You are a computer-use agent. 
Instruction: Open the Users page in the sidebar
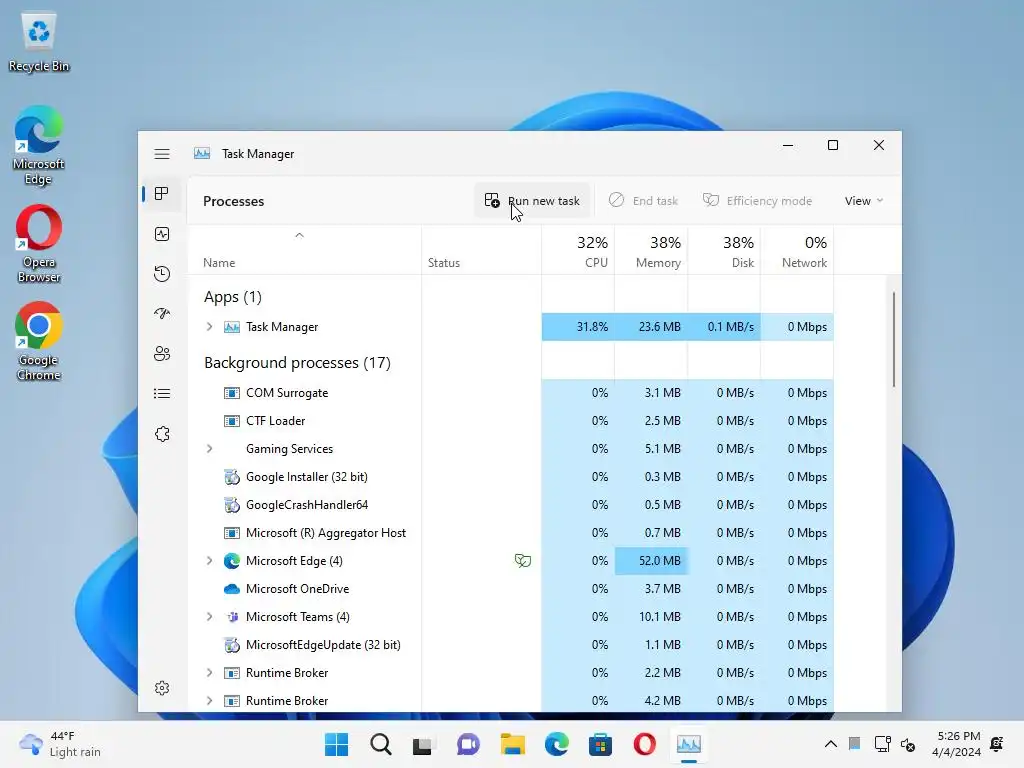(162, 353)
